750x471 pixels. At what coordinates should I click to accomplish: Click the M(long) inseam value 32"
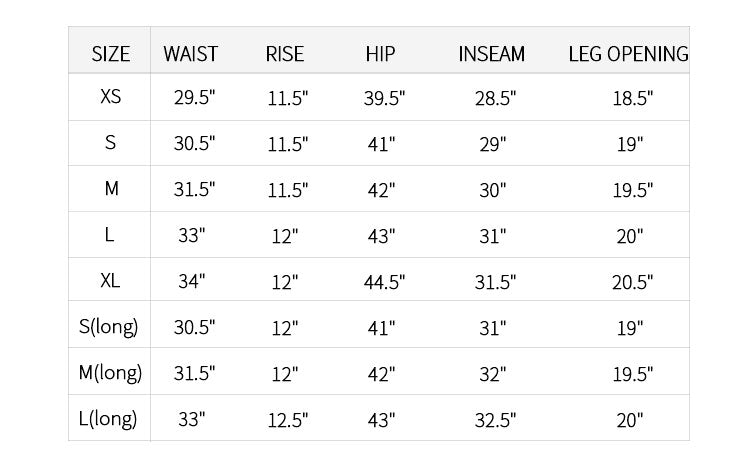(x=493, y=374)
